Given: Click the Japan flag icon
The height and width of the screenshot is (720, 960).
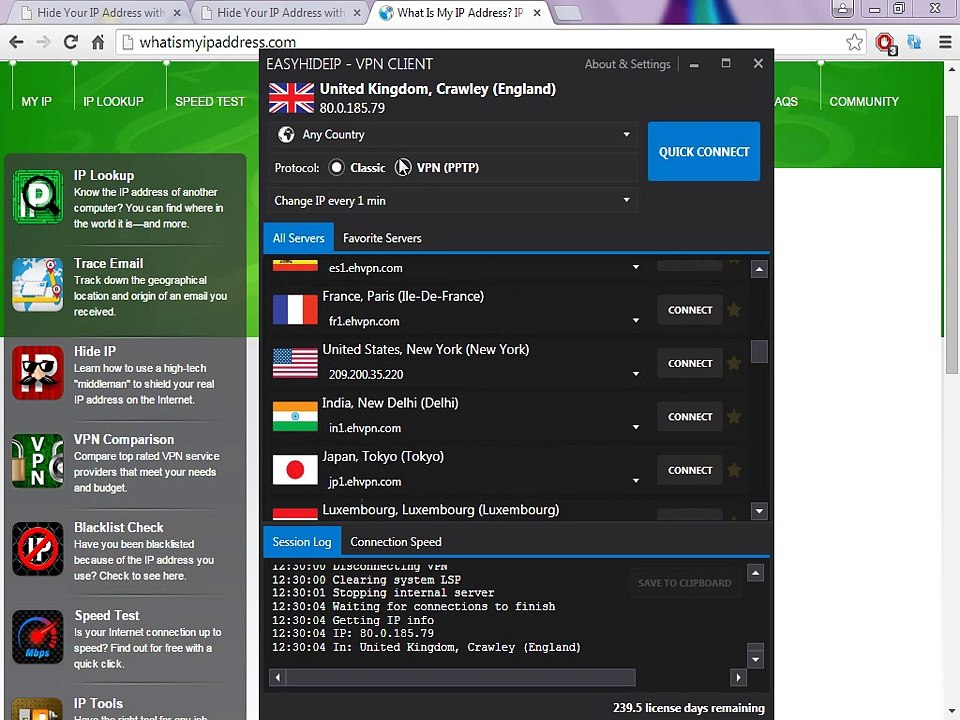Looking at the screenshot, I should click(295, 470).
